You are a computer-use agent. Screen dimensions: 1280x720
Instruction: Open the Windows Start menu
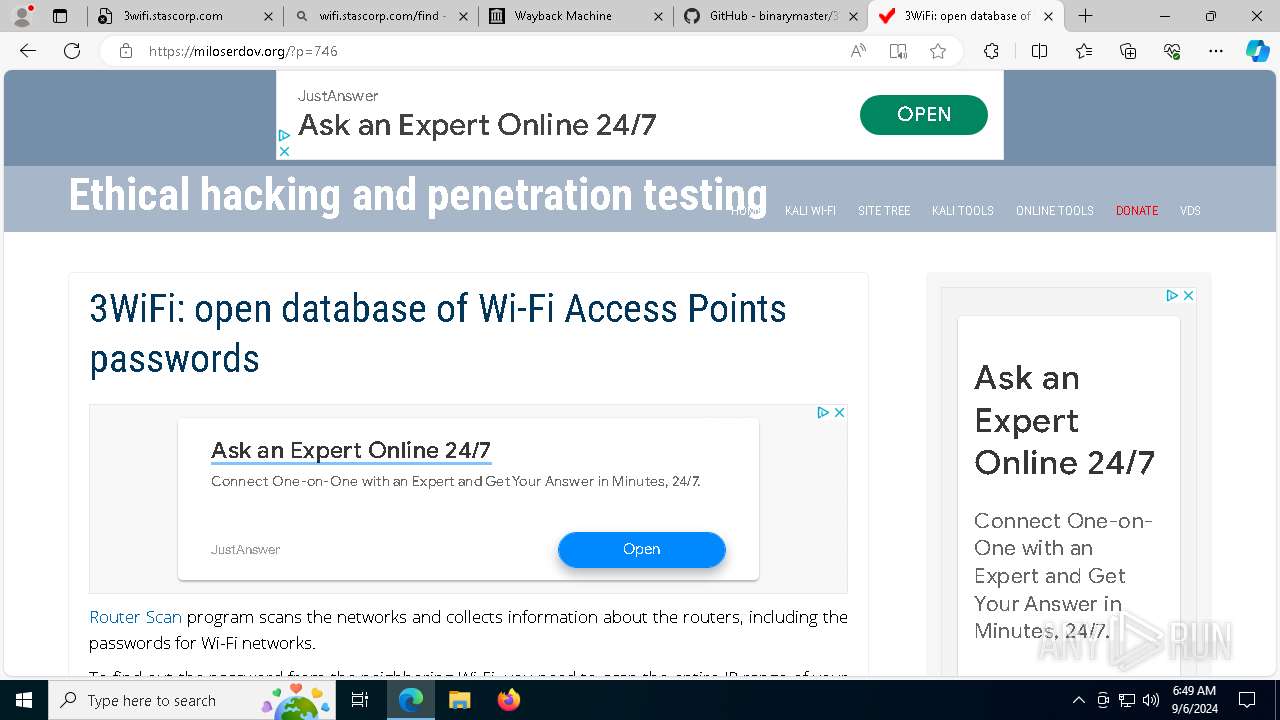pos(24,700)
